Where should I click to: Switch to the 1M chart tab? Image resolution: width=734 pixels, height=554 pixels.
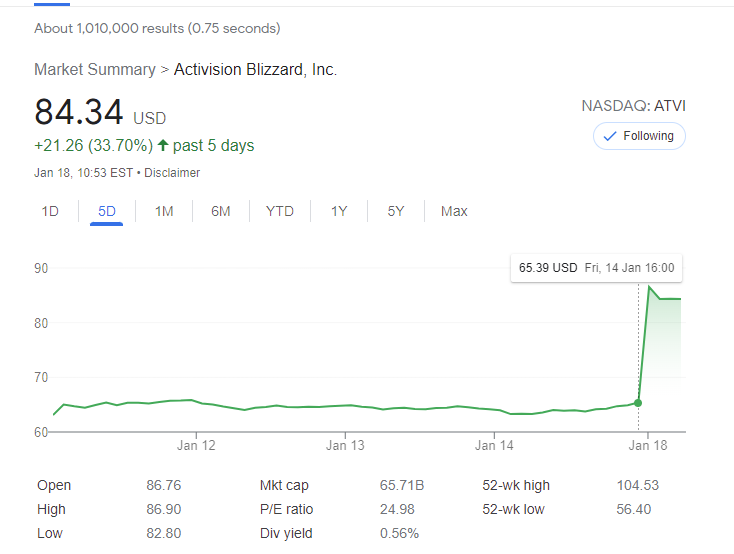point(164,211)
